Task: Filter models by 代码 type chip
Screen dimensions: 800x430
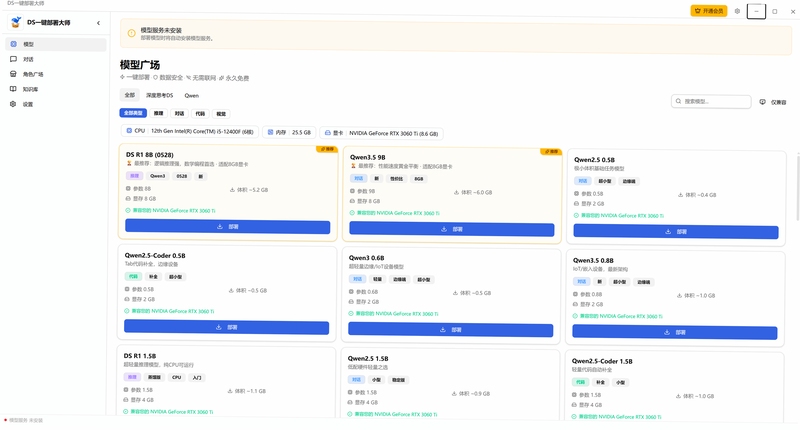Action: [200, 113]
